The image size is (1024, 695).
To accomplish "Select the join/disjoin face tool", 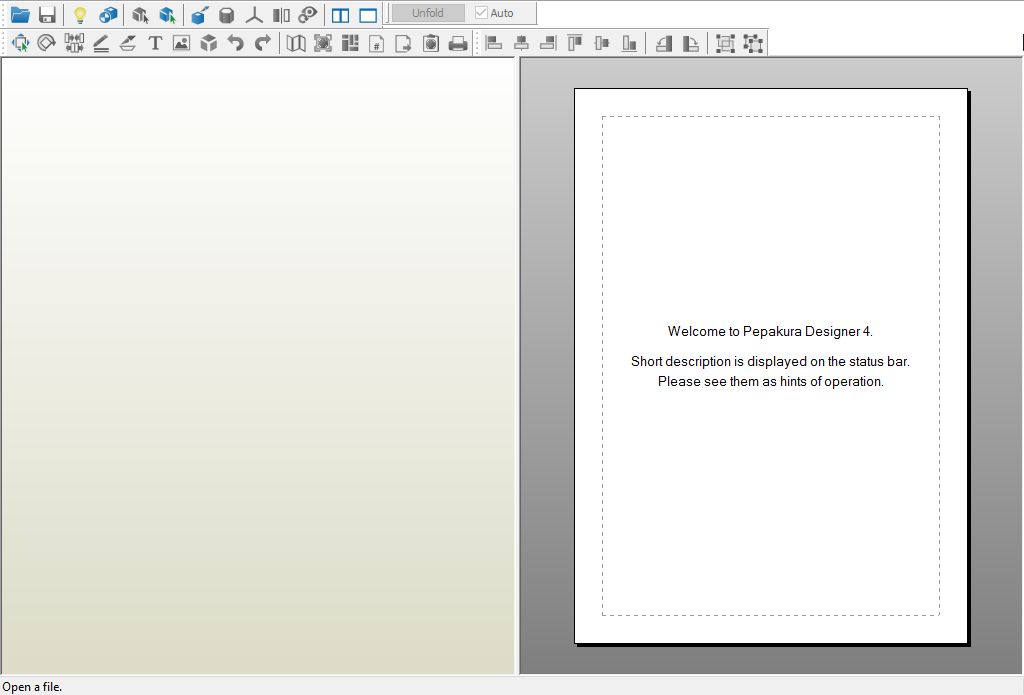I will 74,43.
